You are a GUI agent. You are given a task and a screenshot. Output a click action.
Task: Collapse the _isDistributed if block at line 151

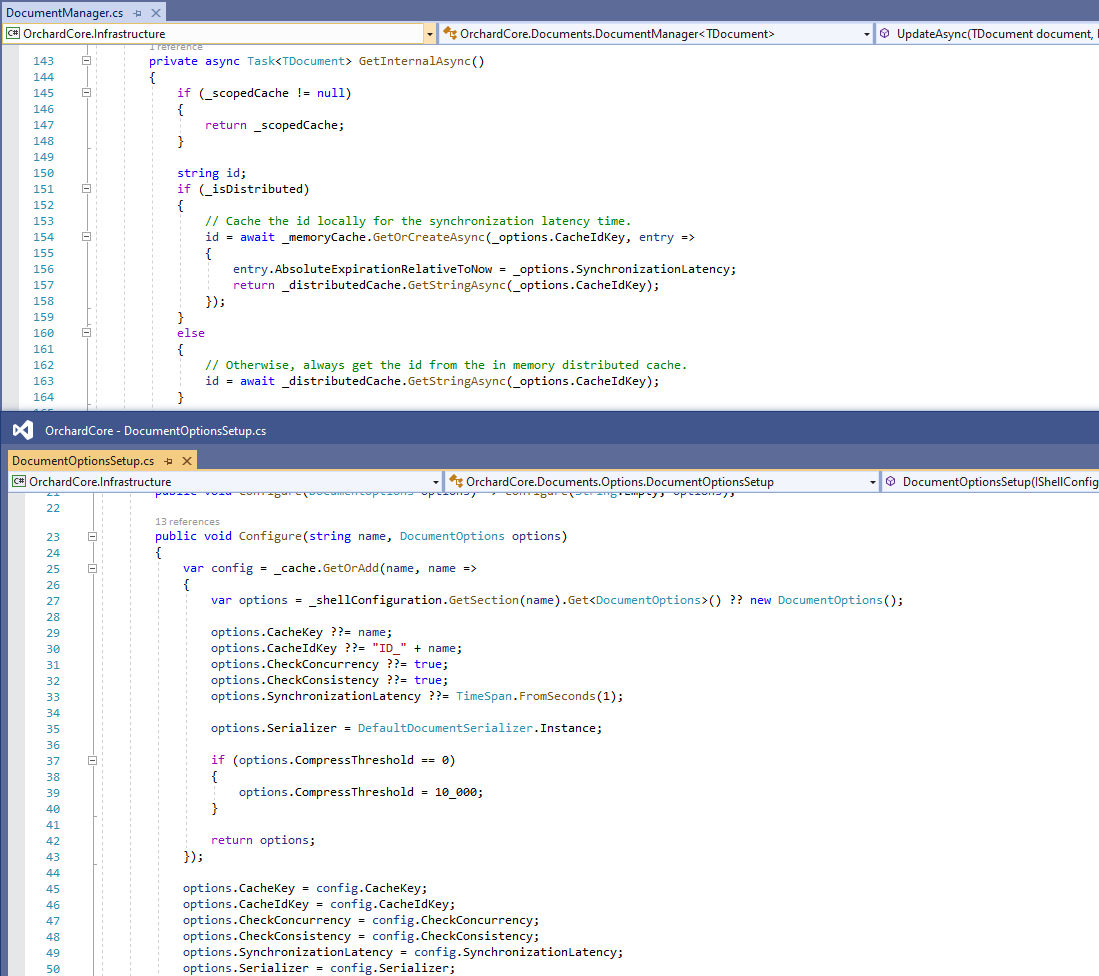pyautogui.click(x=86, y=188)
